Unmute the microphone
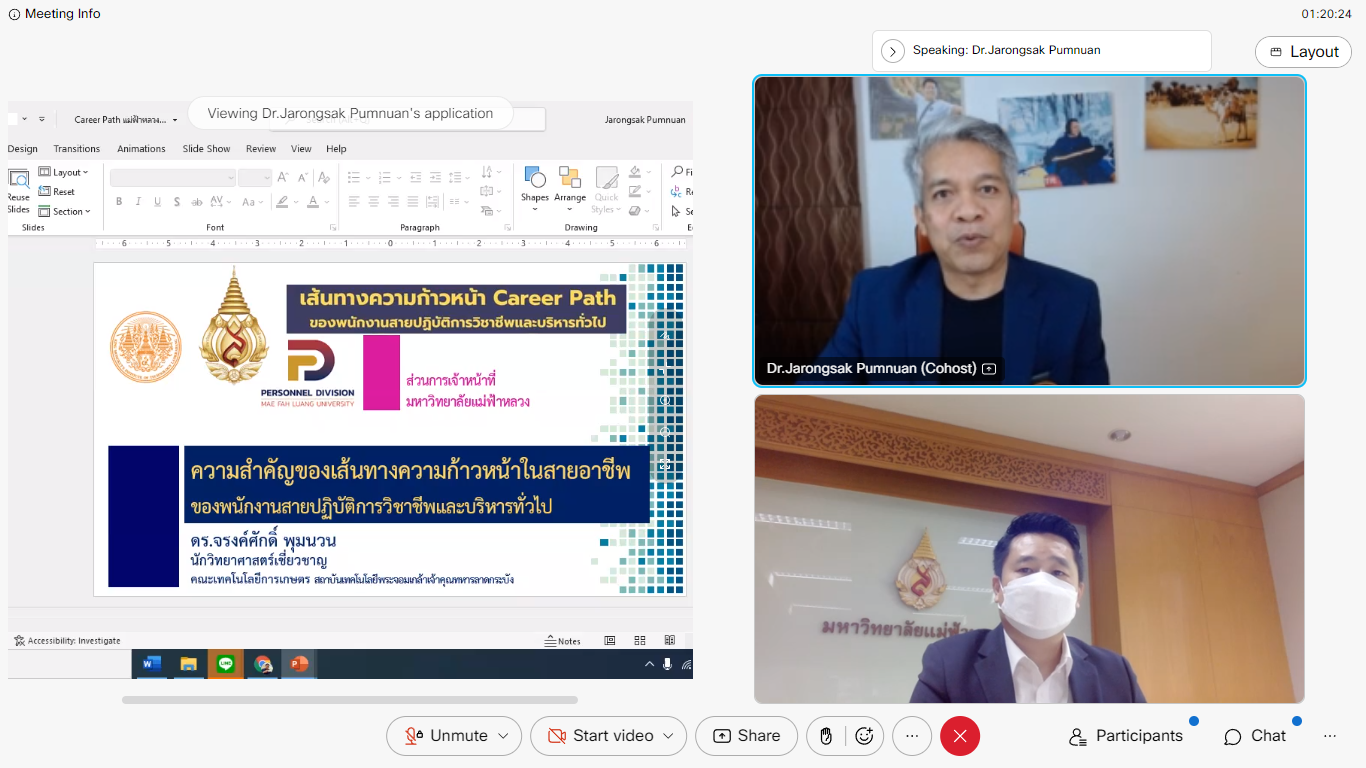The height and width of the screenshot is (768, 1366). pyautogui.click(x=446, y=736)
